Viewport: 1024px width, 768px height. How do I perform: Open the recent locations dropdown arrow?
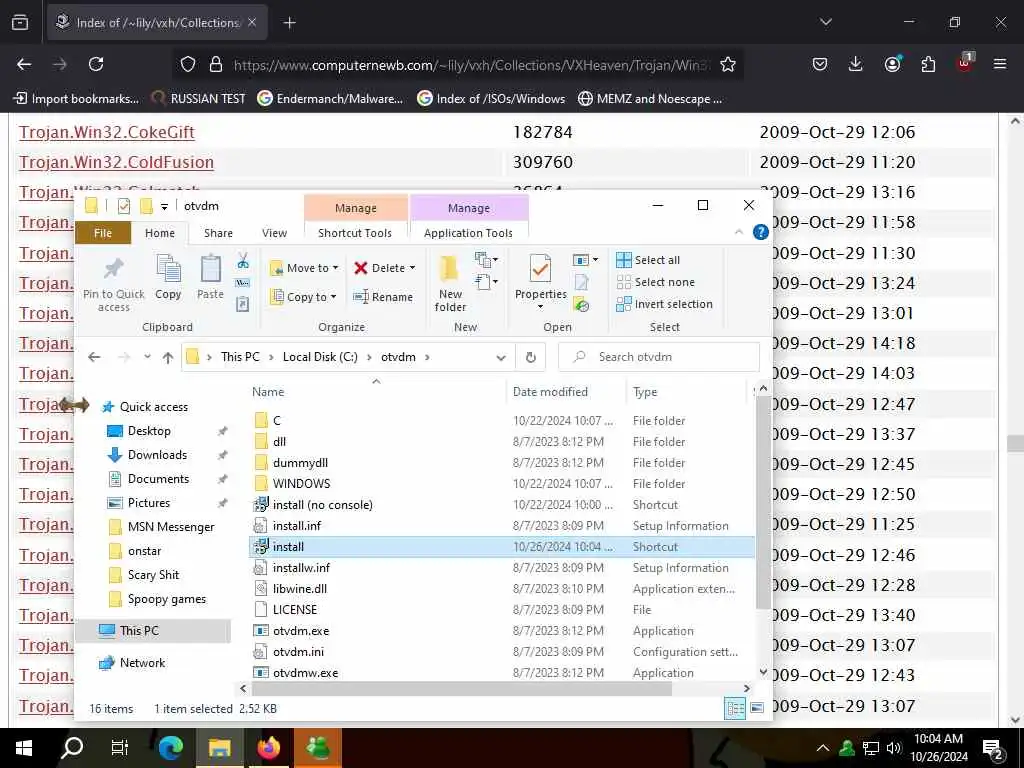[148, 357]
